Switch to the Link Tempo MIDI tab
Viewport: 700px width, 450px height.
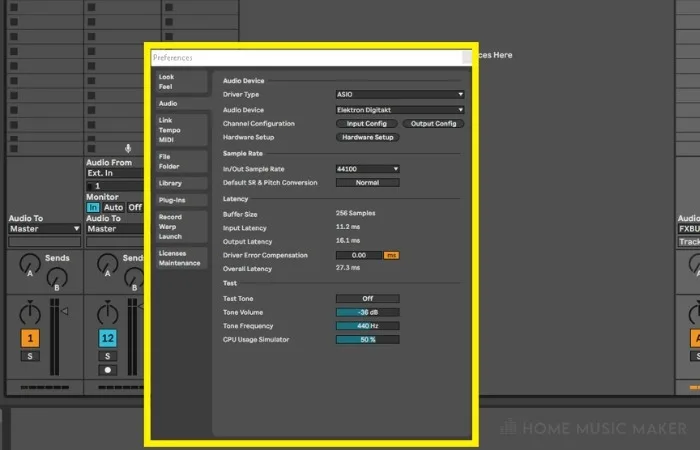pyautogui.click(x=182, y=130)
